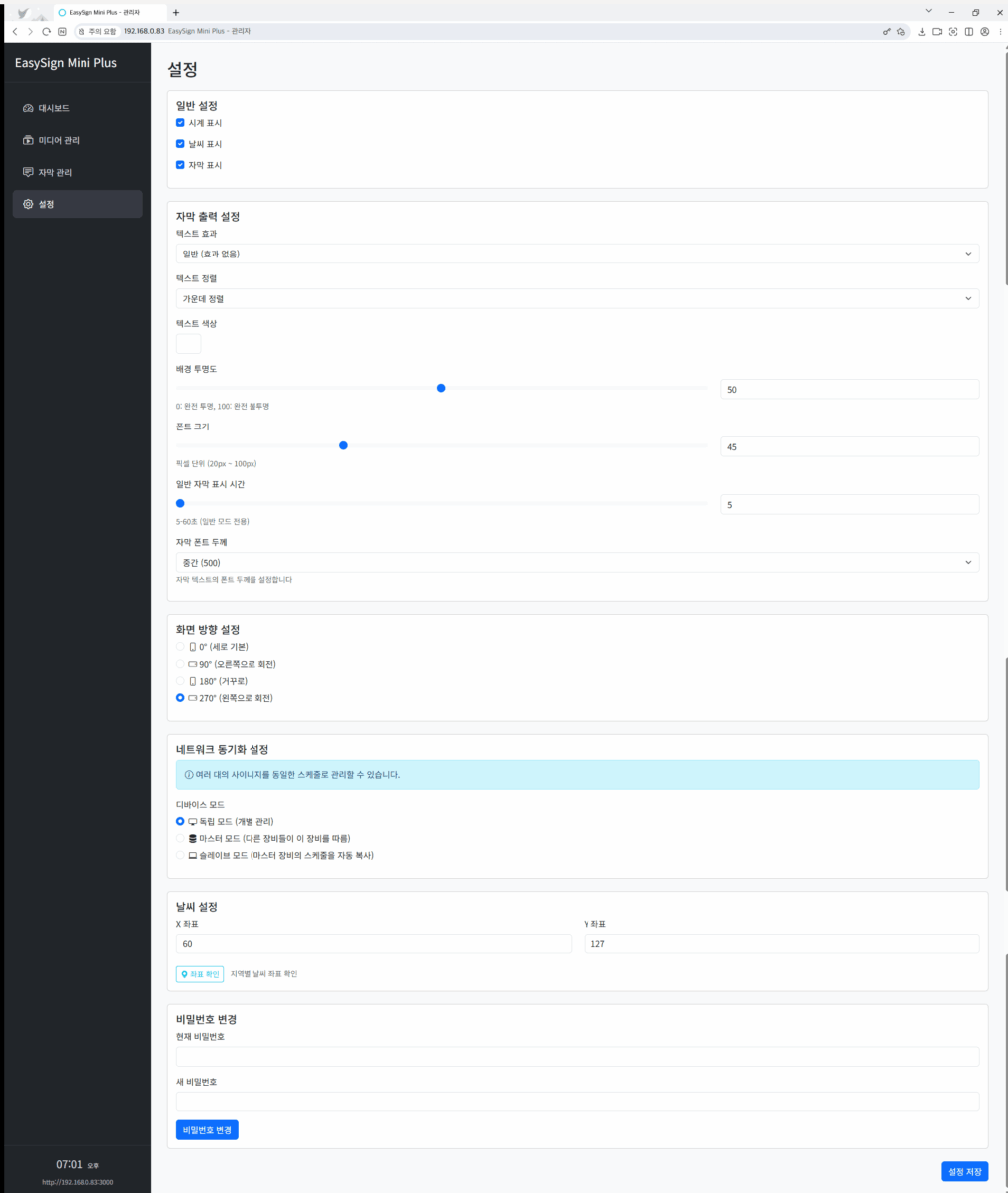Click the info icon in the sync notice

click(x=189, y=774)
